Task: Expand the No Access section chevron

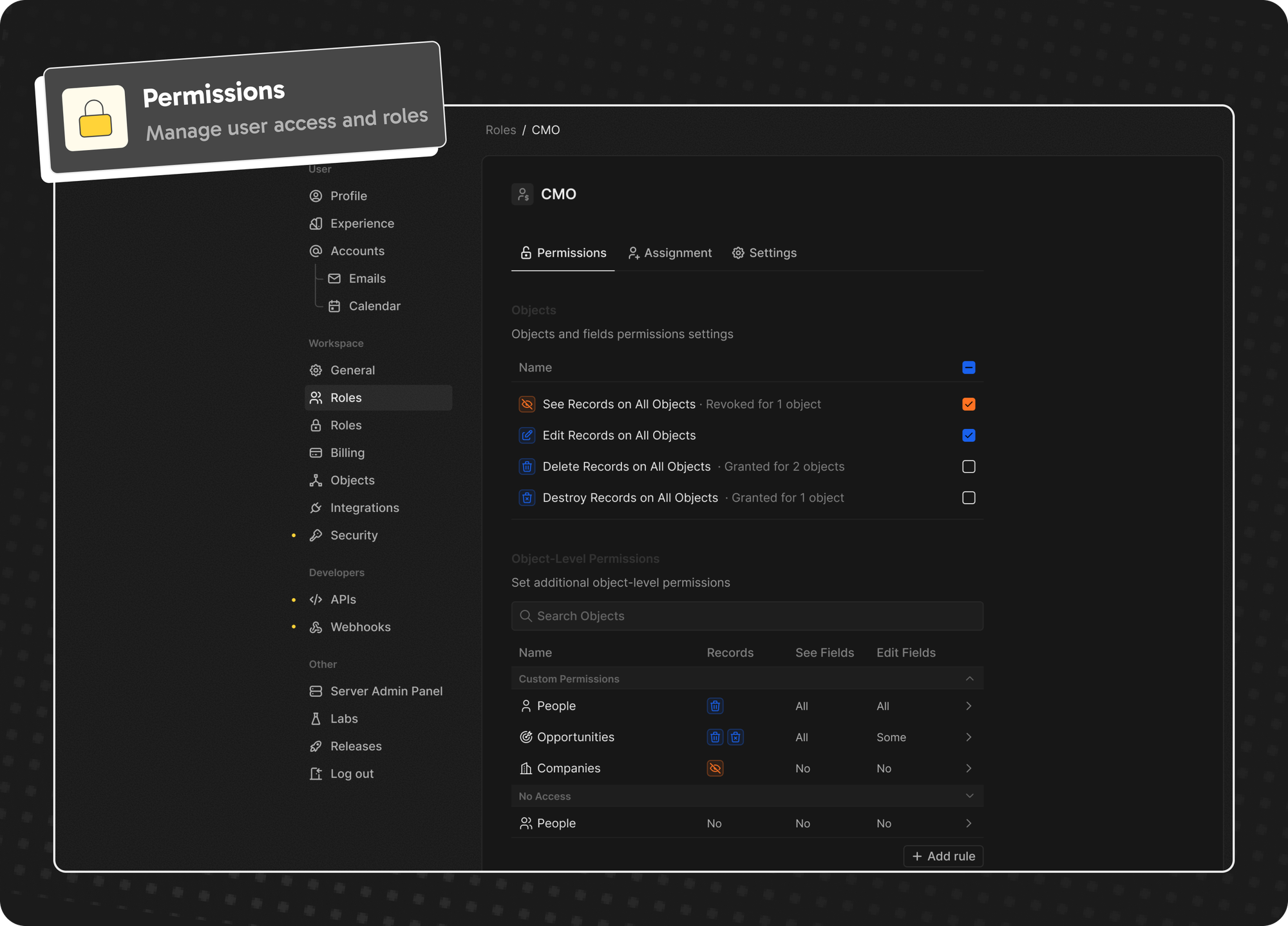Action: coord(969,796)
